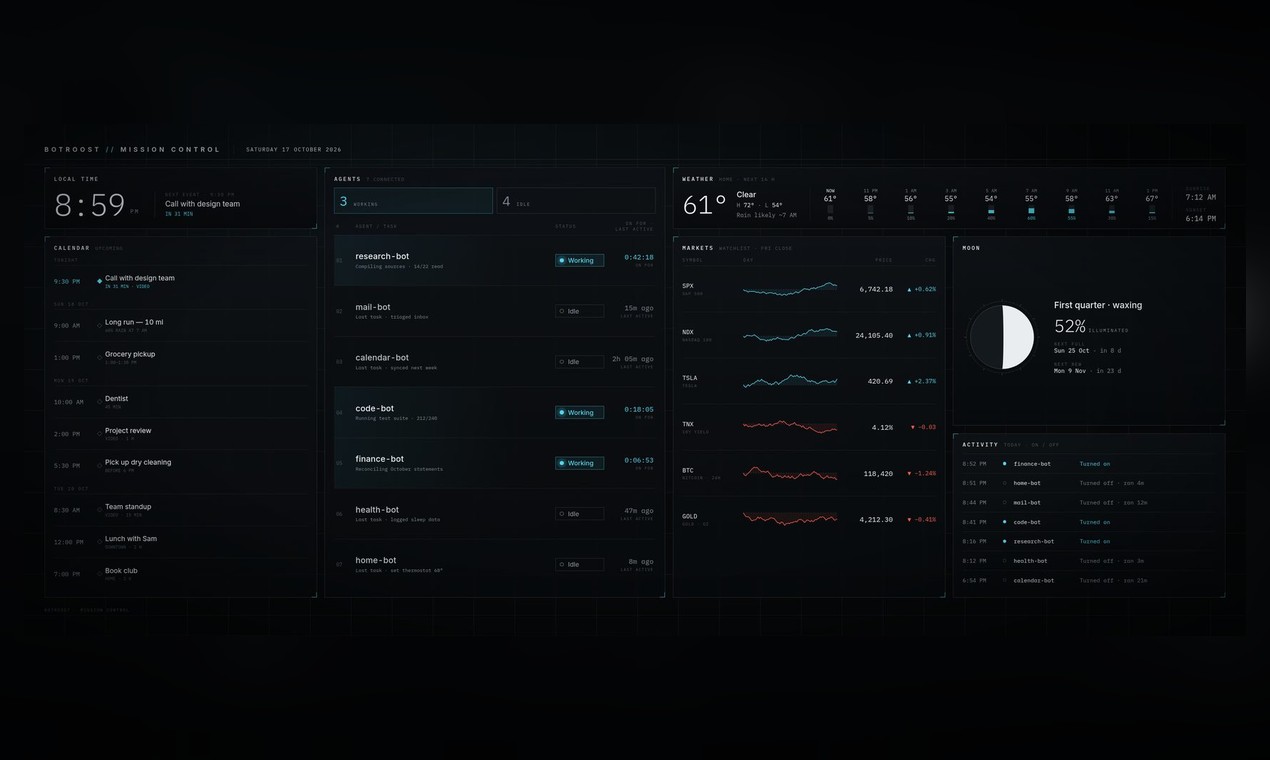Open the Grocery pickup calendar event
1270x760 pixels.
[181, 357]
